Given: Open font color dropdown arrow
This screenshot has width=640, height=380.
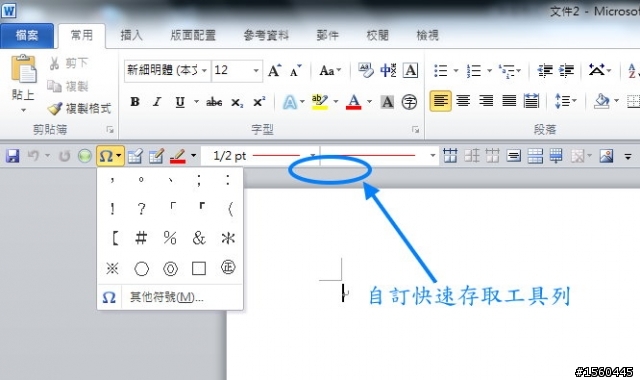Looking at the screenshot, I should point(369,102).
